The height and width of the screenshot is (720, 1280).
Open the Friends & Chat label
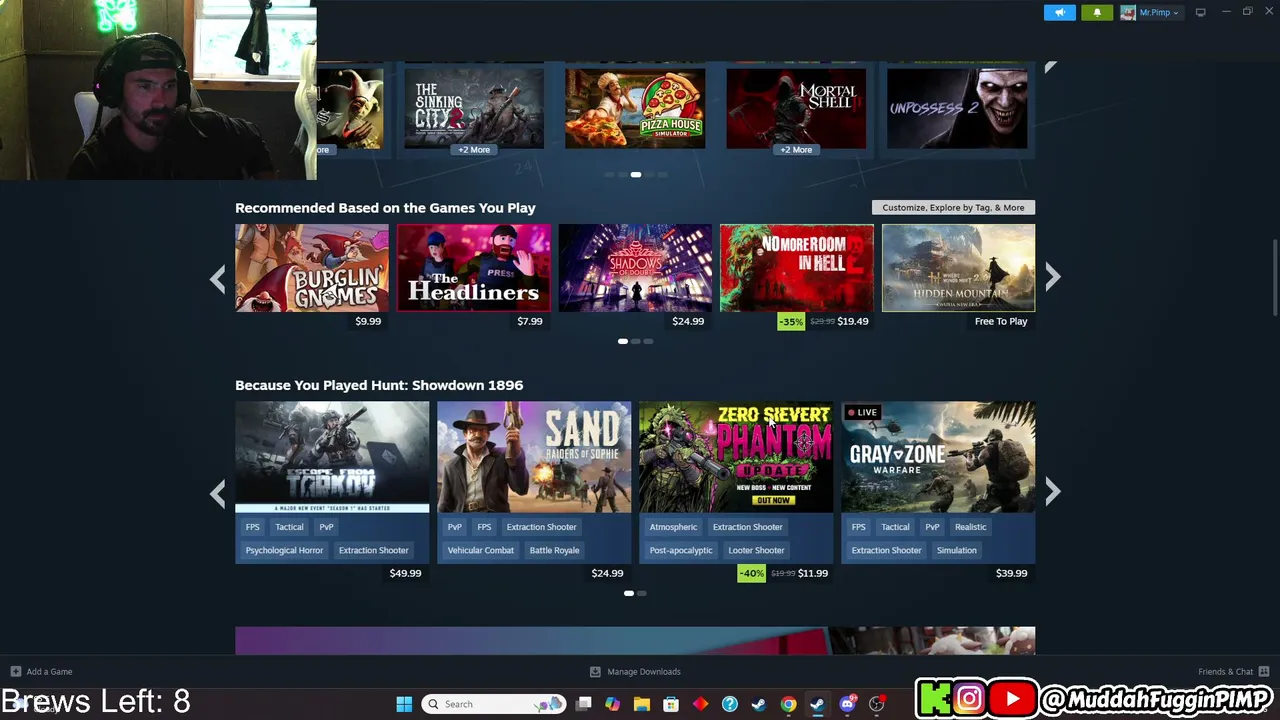(1225, 671)
